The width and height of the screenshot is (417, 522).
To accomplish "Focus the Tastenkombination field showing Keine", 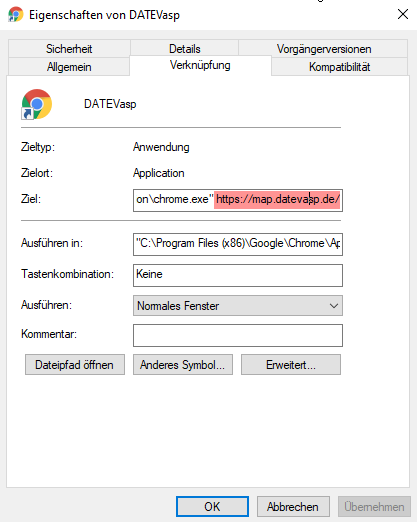I will pos(238,275).
